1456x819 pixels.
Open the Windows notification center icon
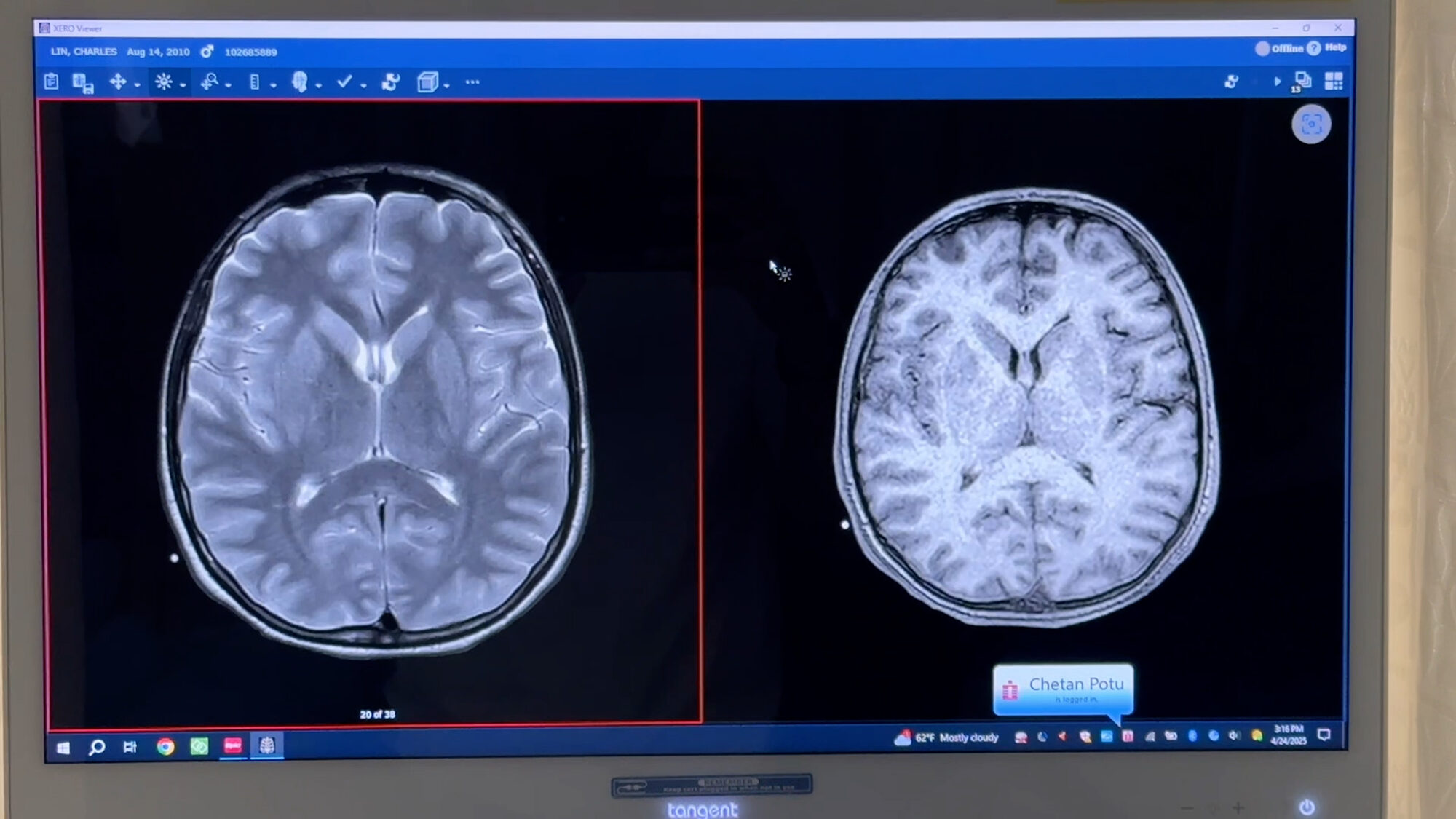1324,735
